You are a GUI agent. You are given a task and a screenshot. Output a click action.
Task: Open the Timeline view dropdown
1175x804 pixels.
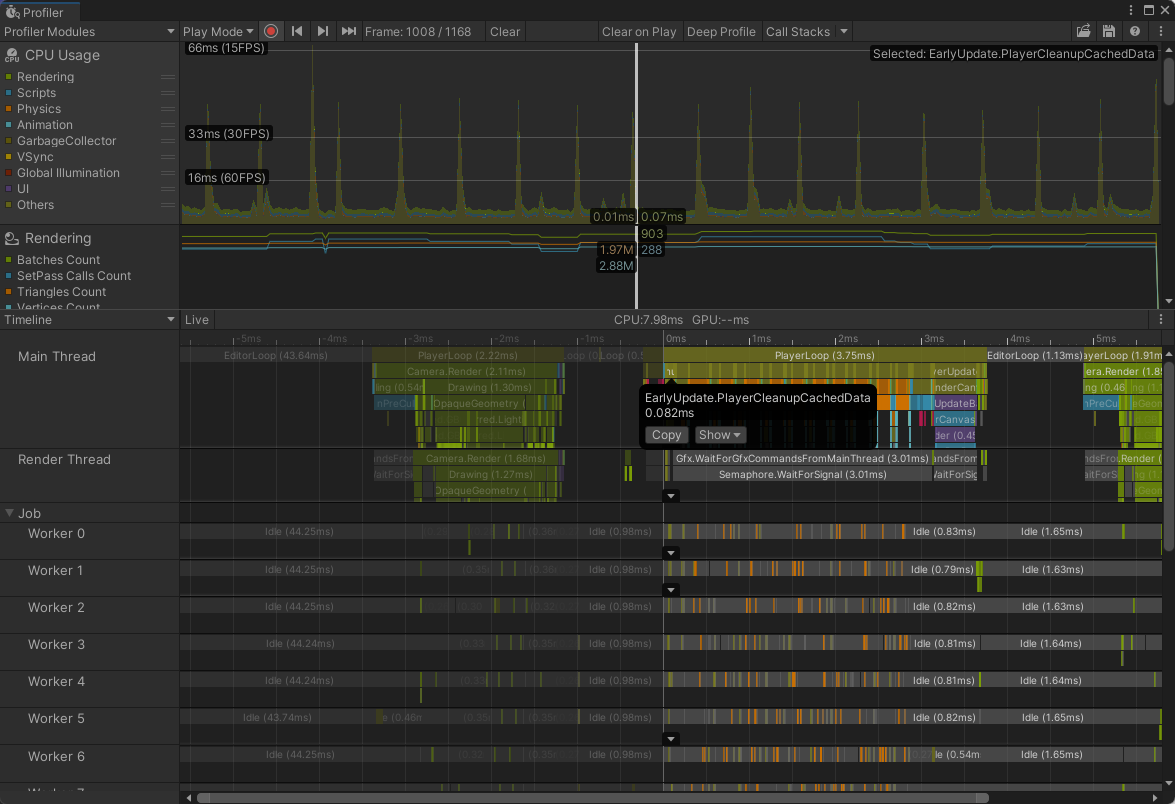[89, 320]
